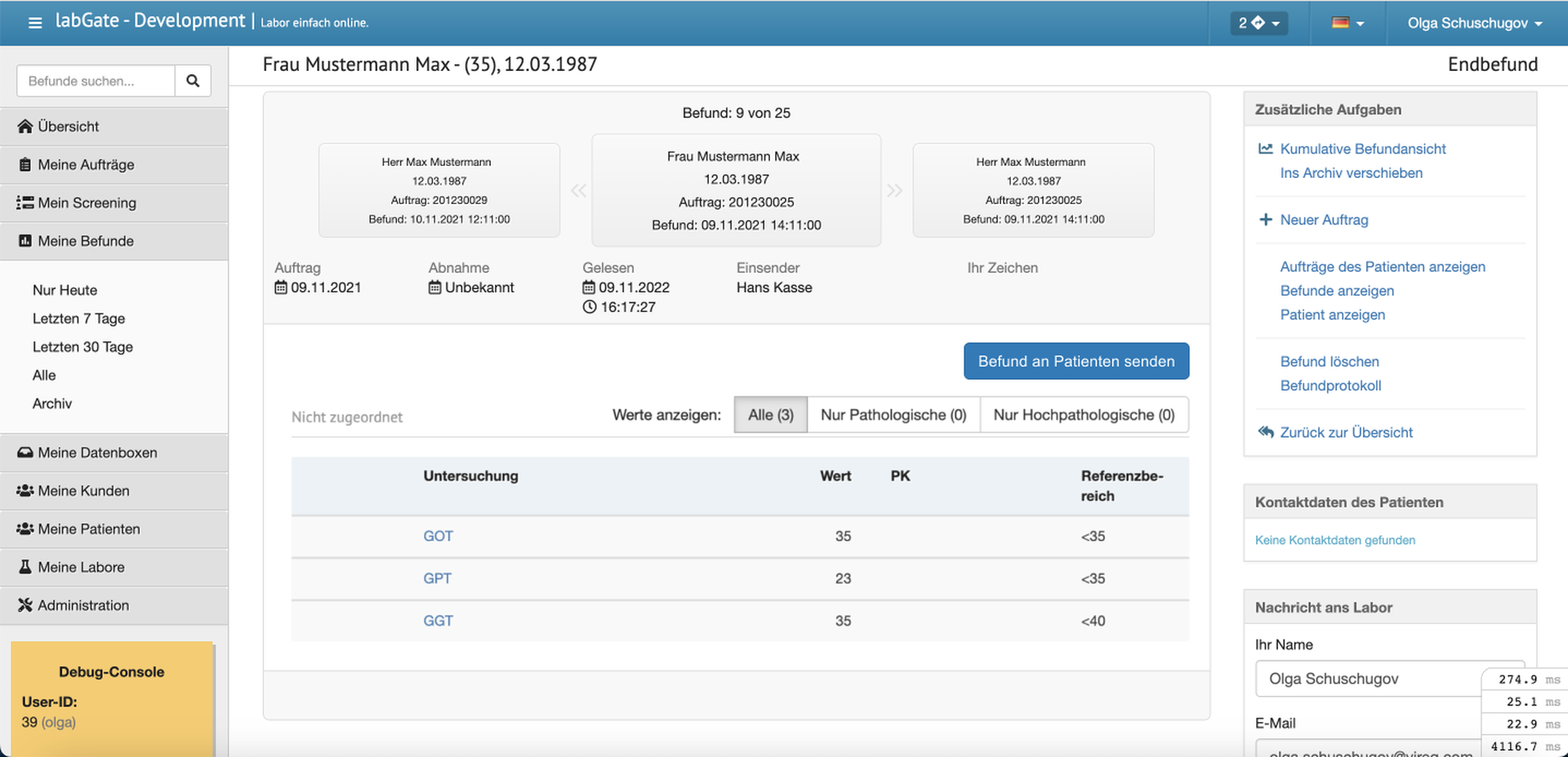Click the hamburger menu icon
Viewport: 1568px width, 757px height.
point(35,23)
